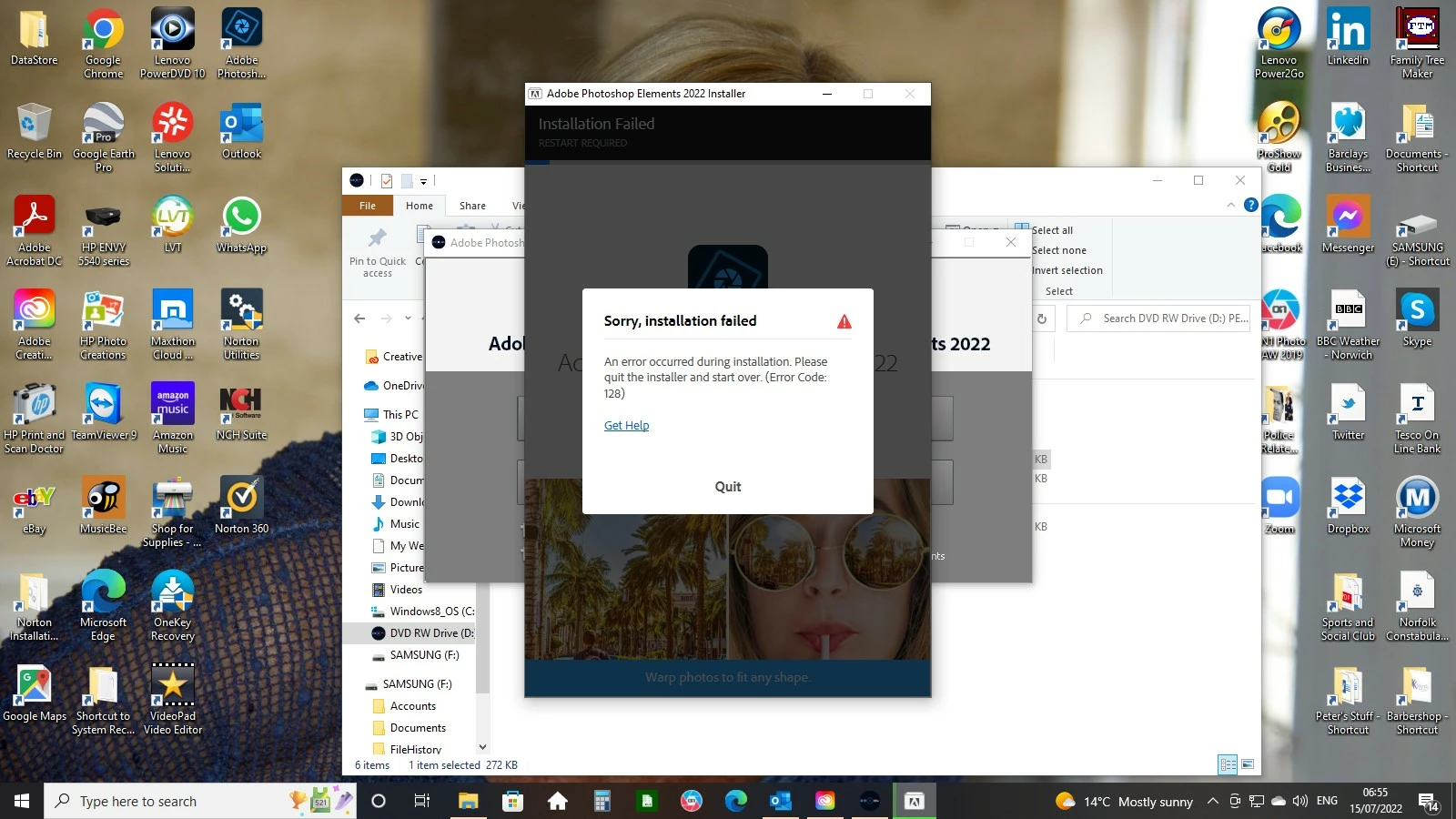The image size is (1456, 819).
Task: Go back in File Explorer navigation
Action: 359,318
